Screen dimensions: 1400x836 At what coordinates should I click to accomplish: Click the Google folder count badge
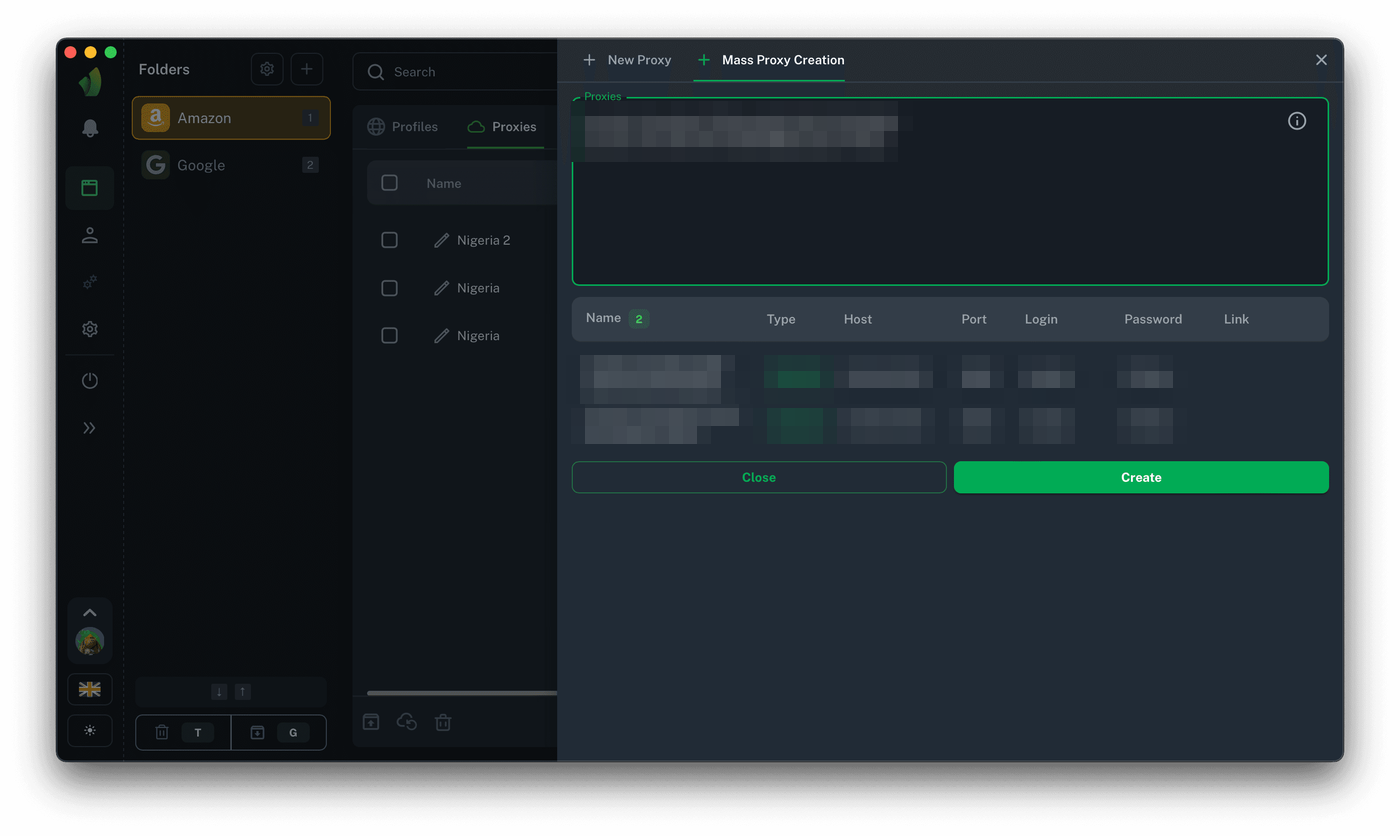pos(310,165)
